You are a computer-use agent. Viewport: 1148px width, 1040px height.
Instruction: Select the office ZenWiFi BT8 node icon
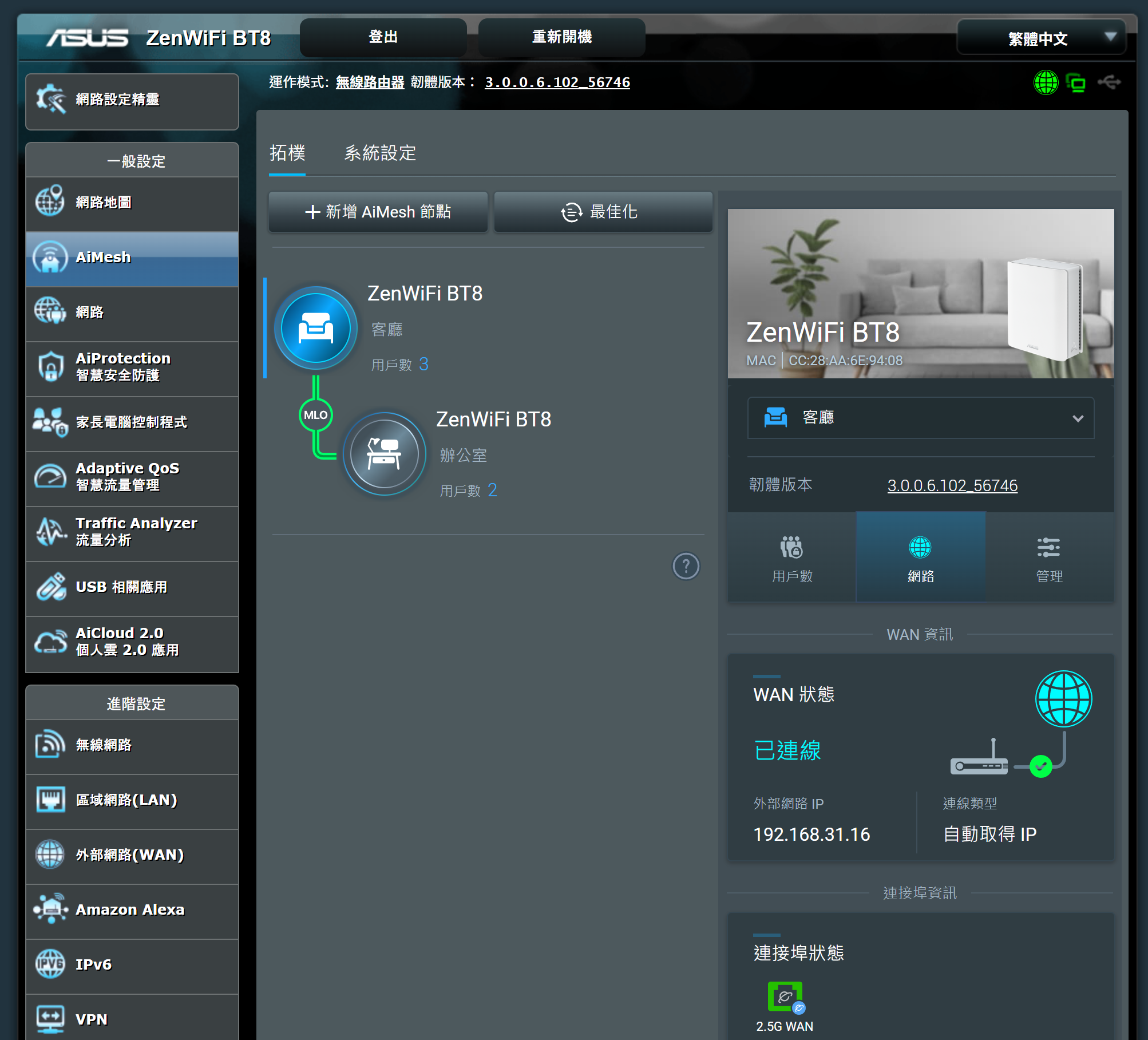point(384,454)
